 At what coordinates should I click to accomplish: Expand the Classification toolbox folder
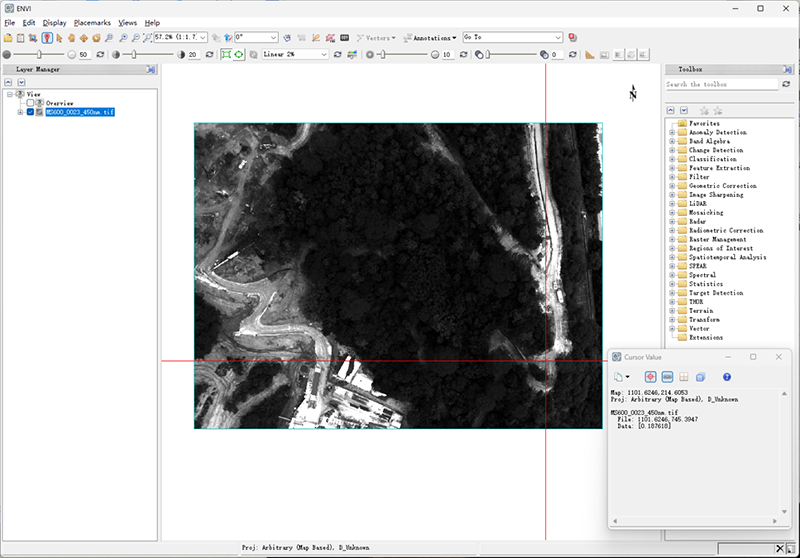[x=672, y=159]
